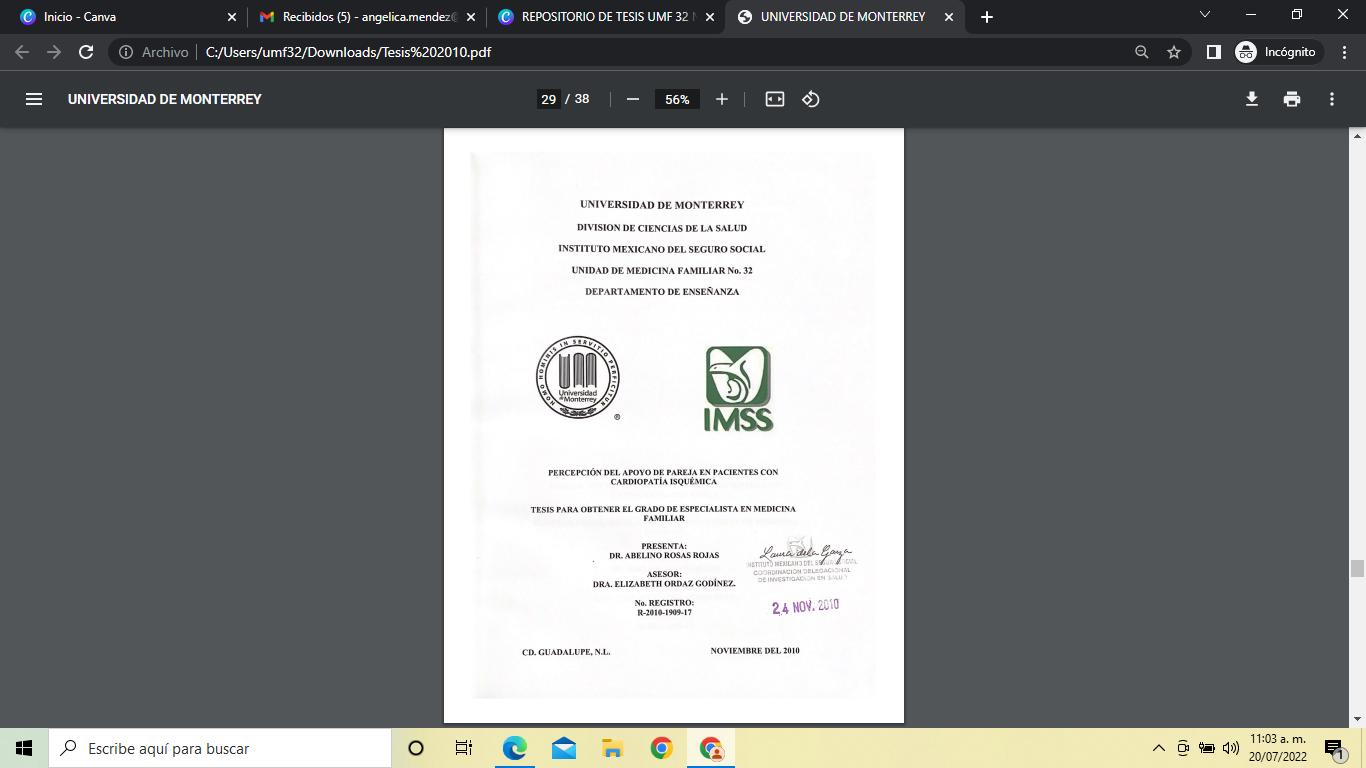Click the Universidad de Monterrey seal logo

coord(577,377)
